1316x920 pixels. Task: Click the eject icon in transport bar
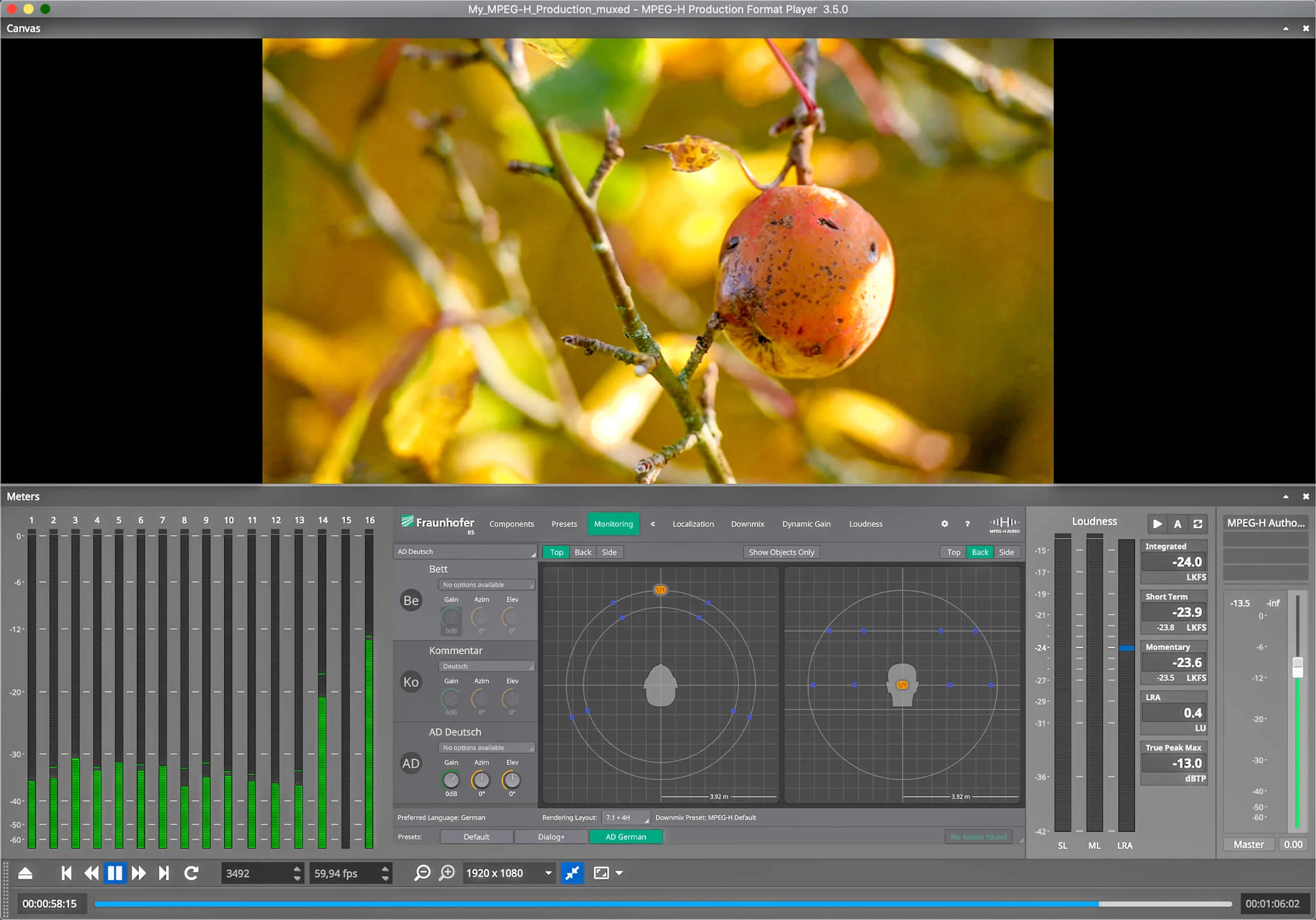pos(25,873)
